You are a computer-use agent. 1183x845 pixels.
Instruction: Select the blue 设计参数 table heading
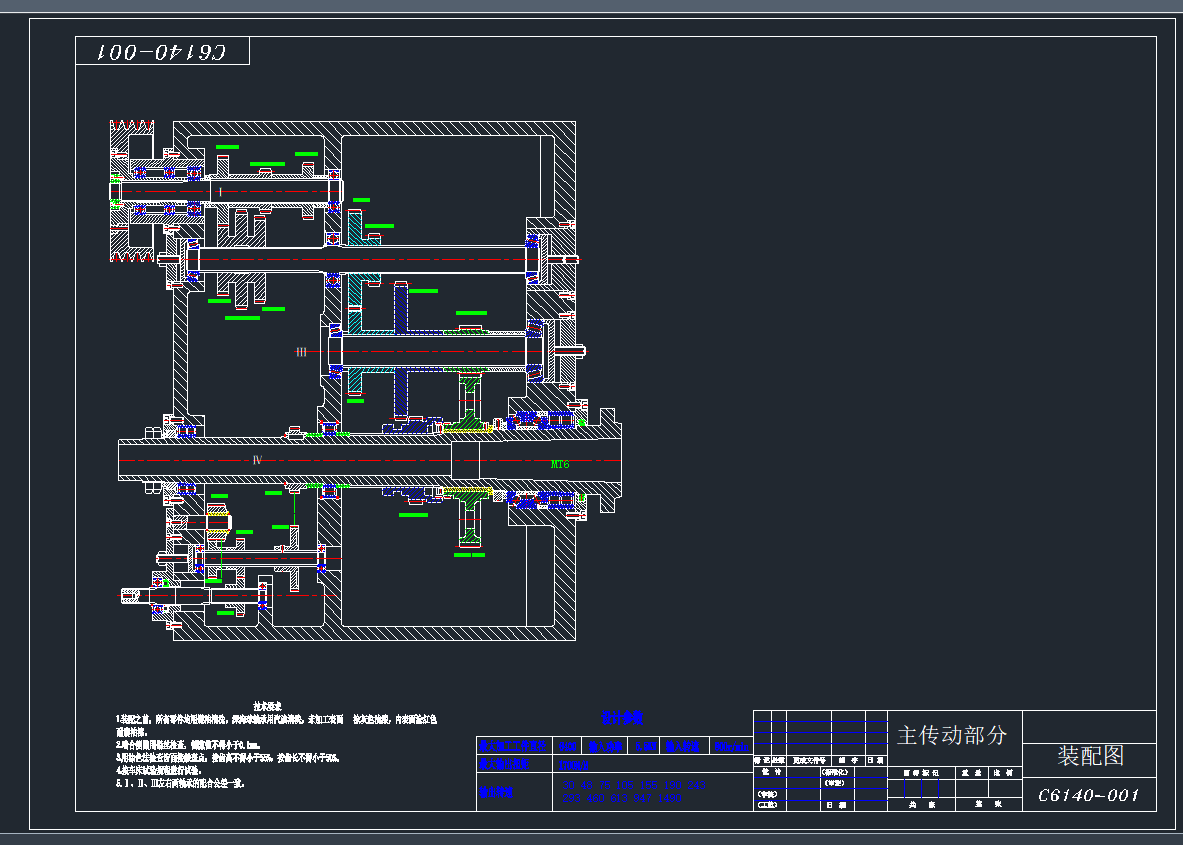point(621,718)
